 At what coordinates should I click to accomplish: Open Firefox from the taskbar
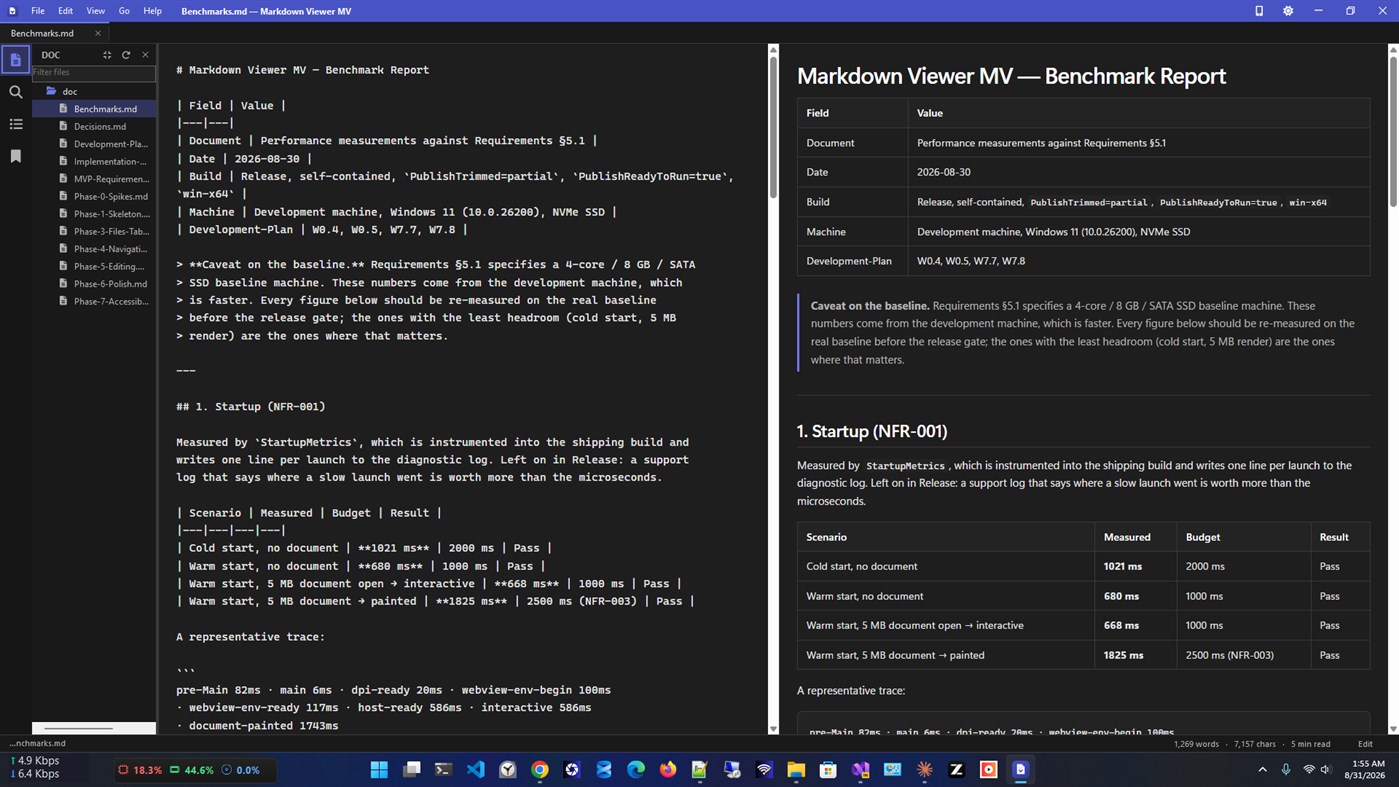point(668,769)
